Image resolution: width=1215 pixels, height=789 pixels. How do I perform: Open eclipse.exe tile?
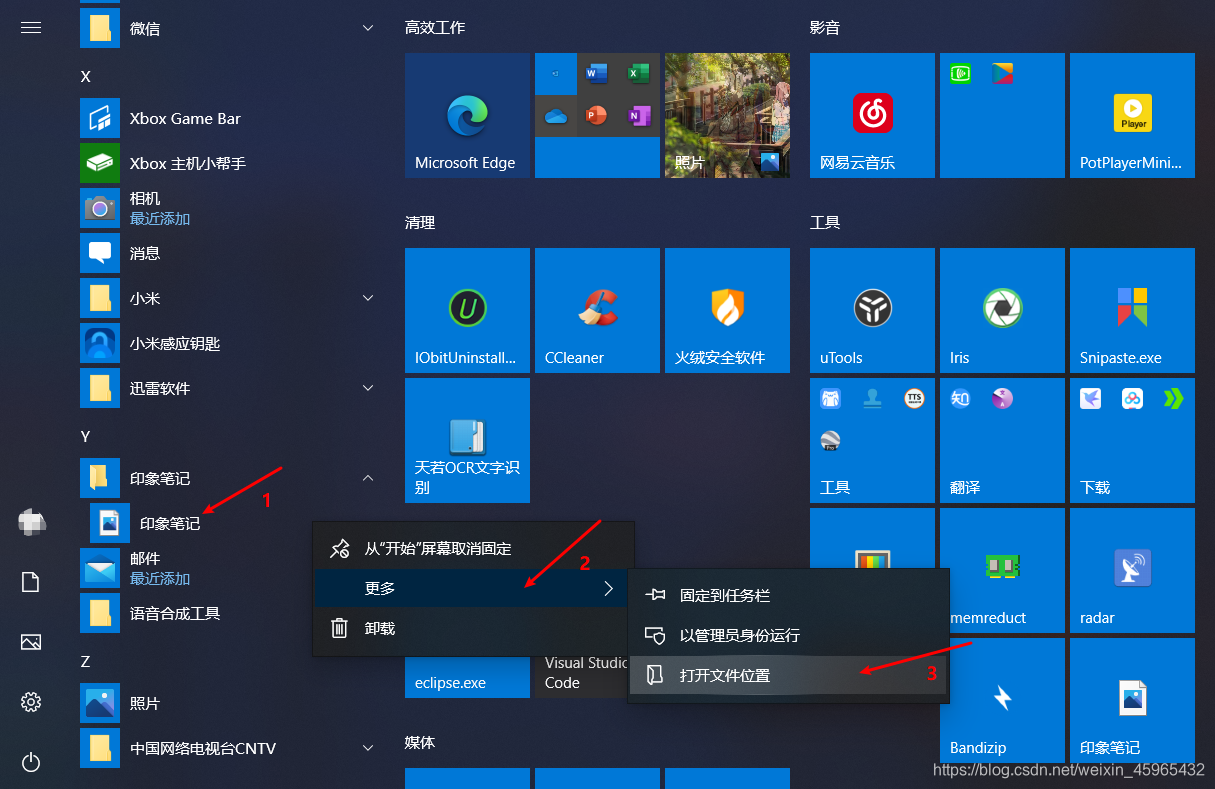point(467,677)
